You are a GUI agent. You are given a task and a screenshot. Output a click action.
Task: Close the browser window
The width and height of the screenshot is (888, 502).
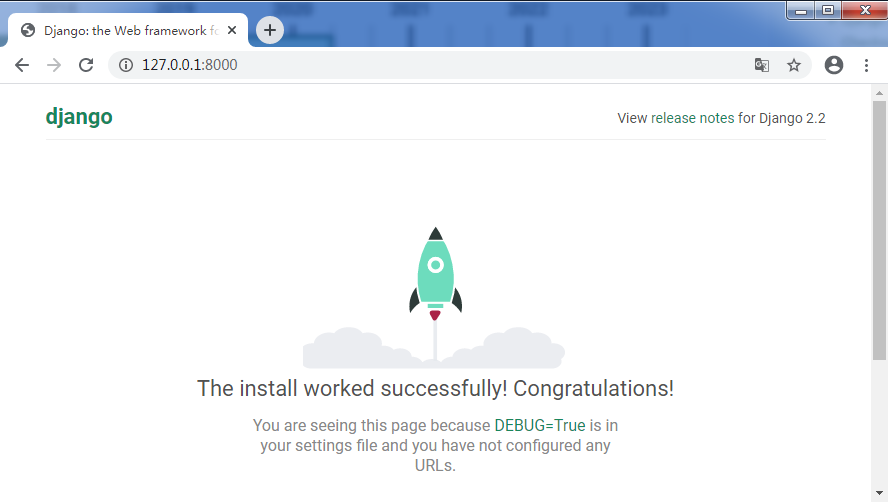(865, 11)
